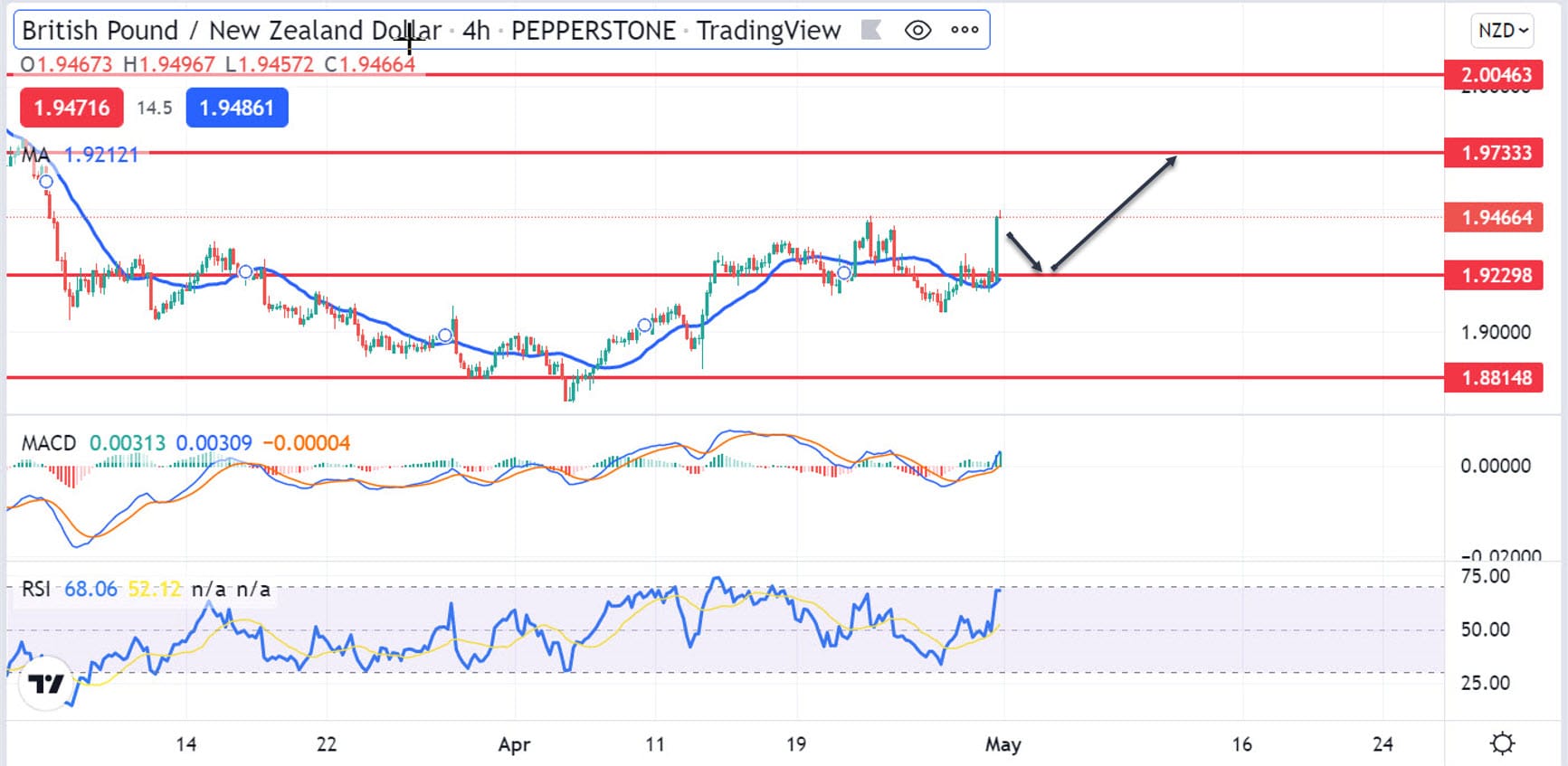The height and width of the screenshot is (766, 1568).
Task: Click the current price label 1.94664
Action: (x=1497, y=218)
